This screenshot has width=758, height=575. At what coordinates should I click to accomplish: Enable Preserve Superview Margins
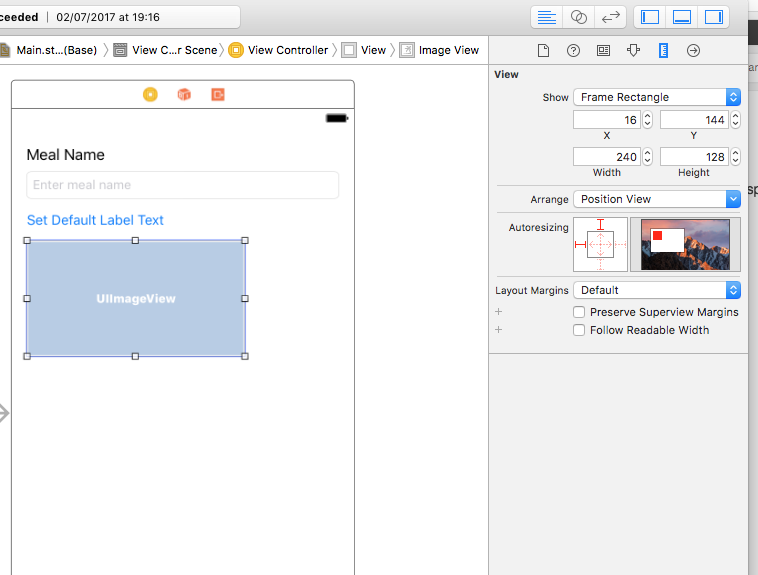579,312
